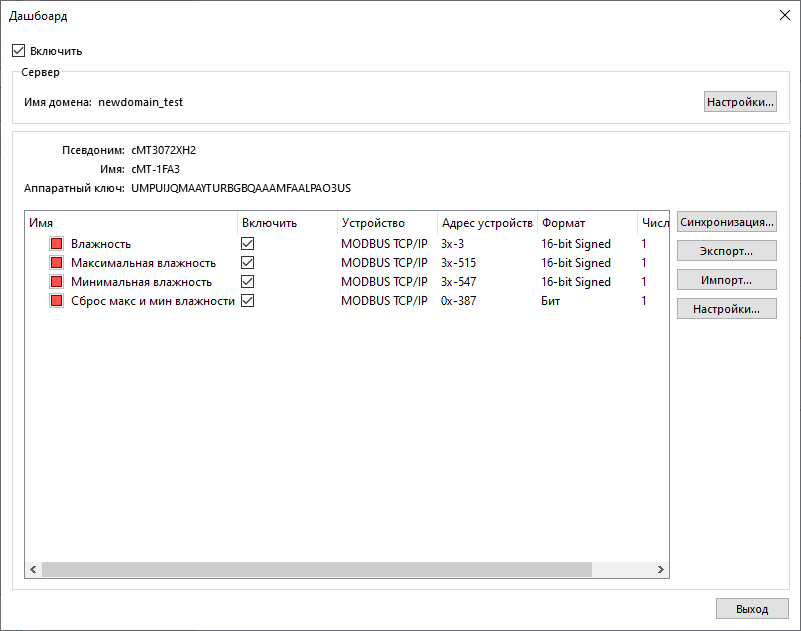The image size is (801, 631).
Task: Click the Формат column header
Action: tap(585, 223)
